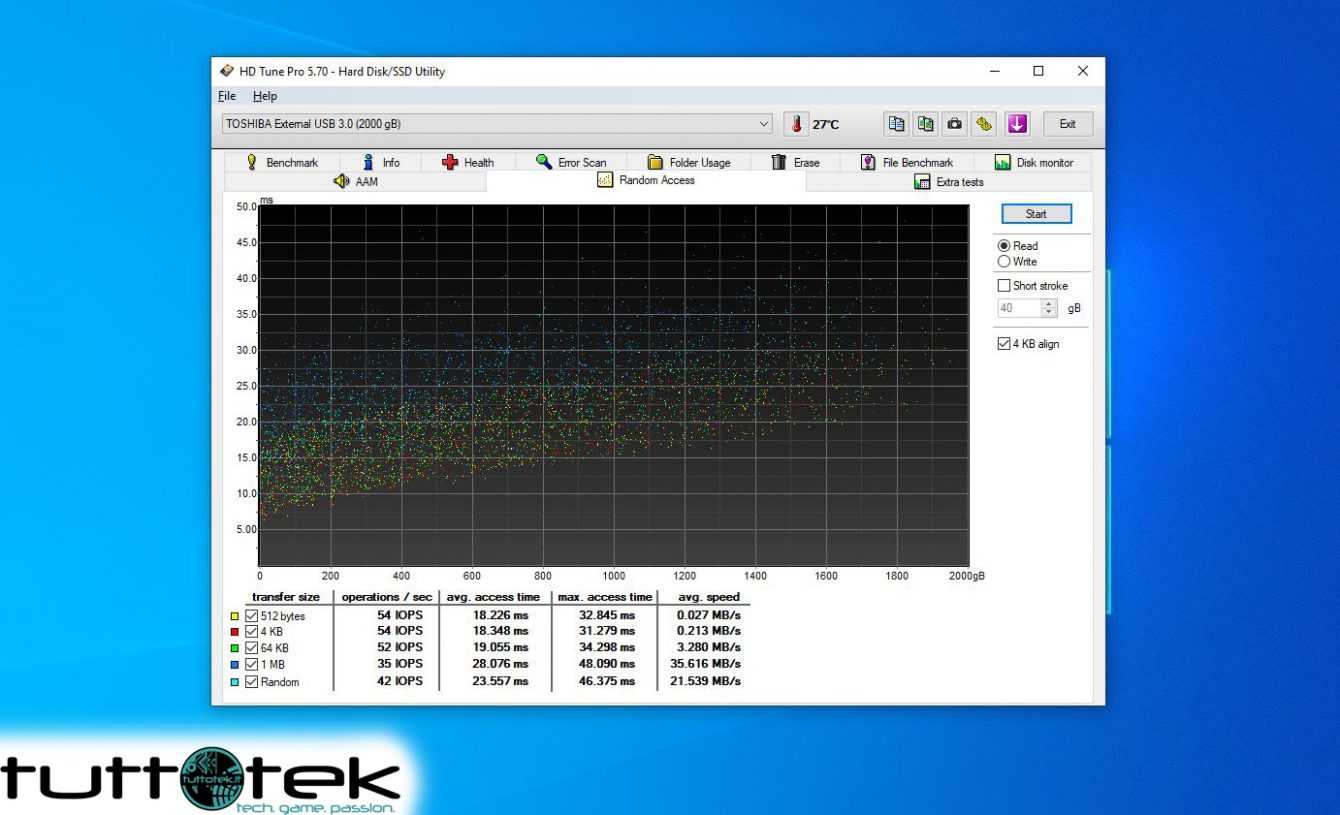Toggle the 1 MB transfer size checkbox
The image size is (1340, 815).
[x=252, y=663]
